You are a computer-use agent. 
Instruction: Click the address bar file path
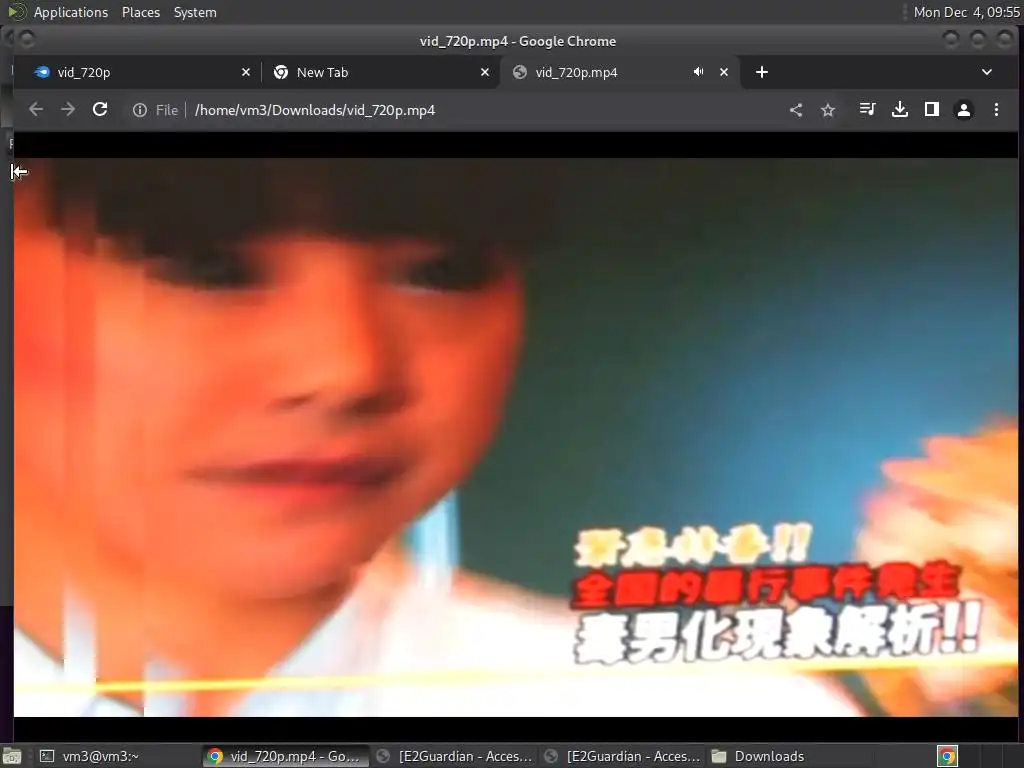(315, 110)
